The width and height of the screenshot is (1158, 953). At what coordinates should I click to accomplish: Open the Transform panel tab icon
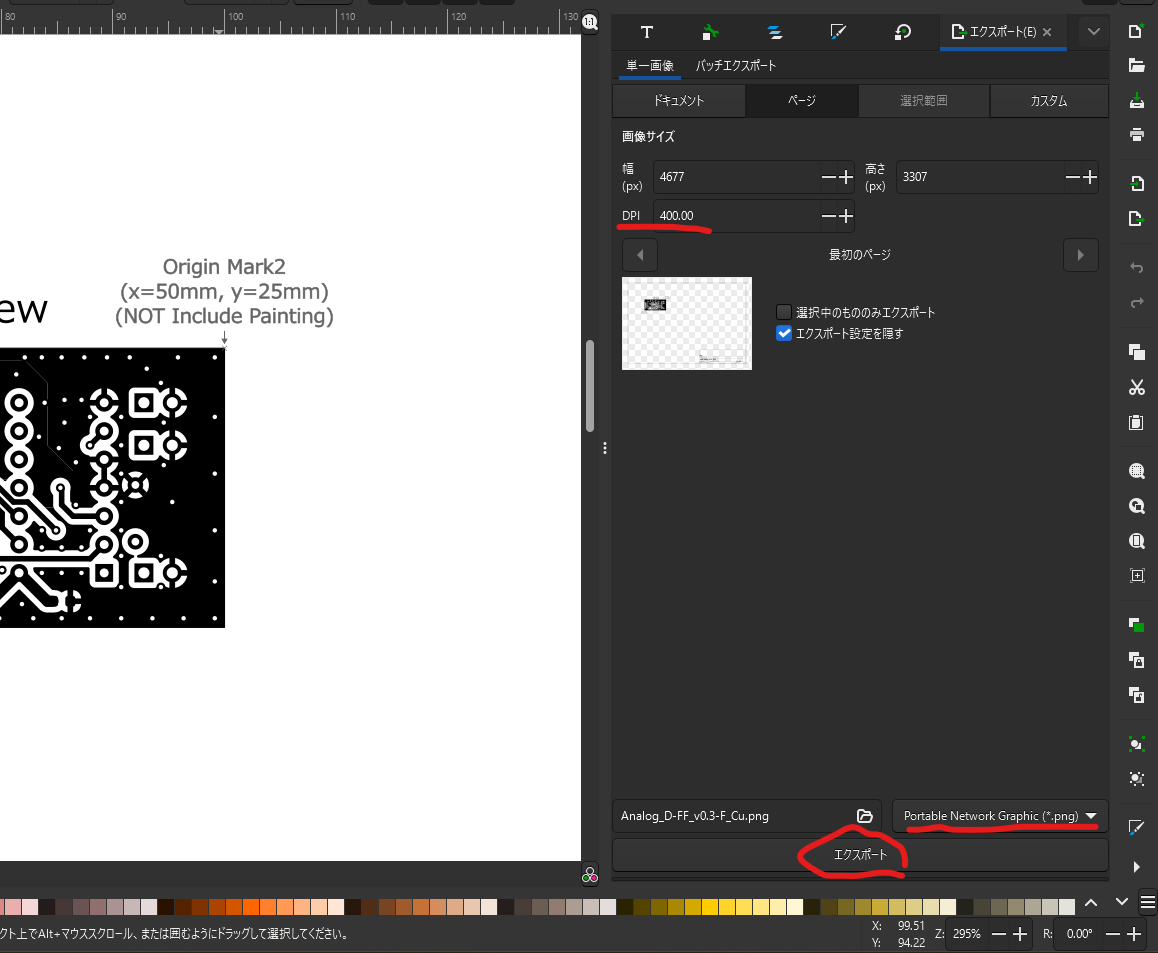[902, 32]
